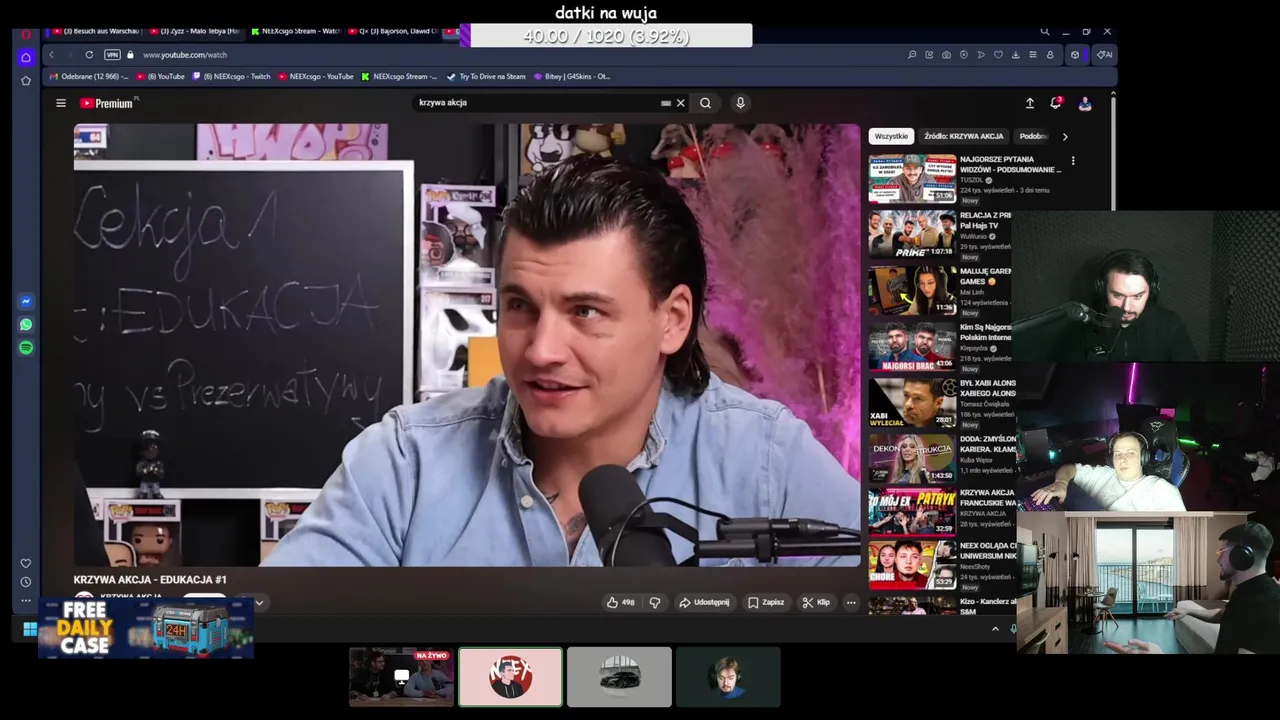The image size is (1280, 720).
Task: Open the Opera GX corner home icon
Action: pos(26,57)
